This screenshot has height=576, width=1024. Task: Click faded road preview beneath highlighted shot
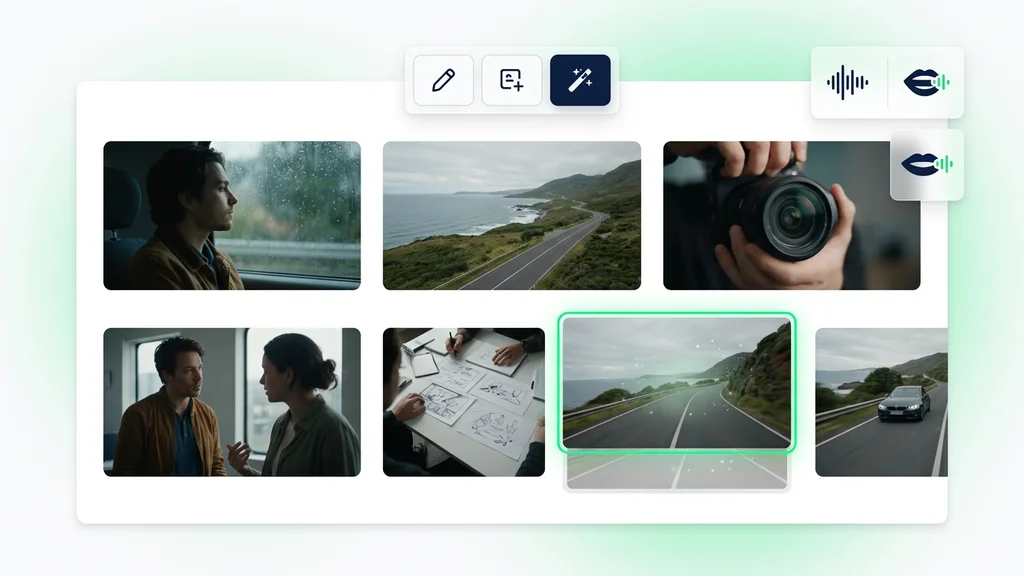click(677, 471)
